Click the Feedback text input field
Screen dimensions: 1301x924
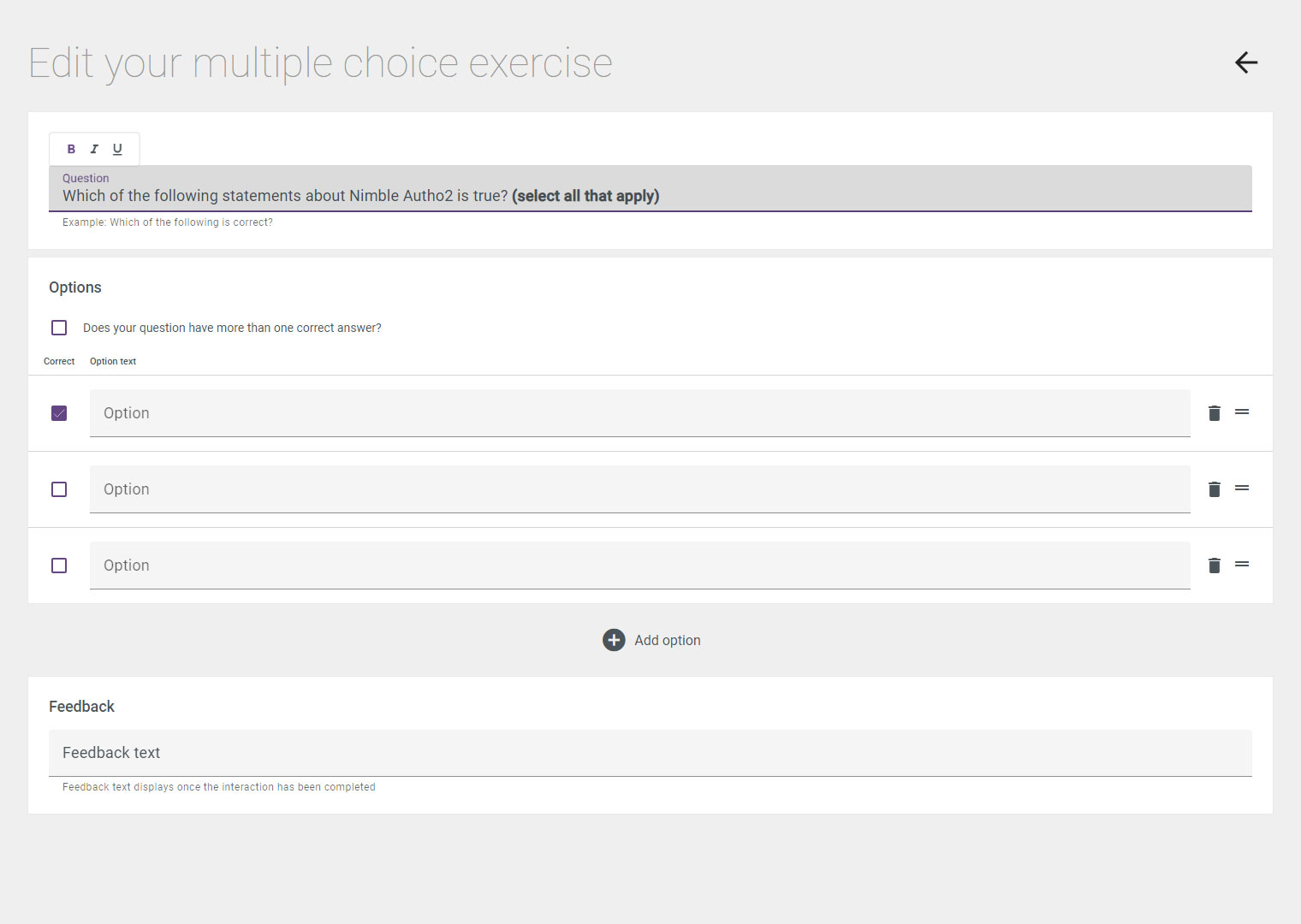coord(650,753)
